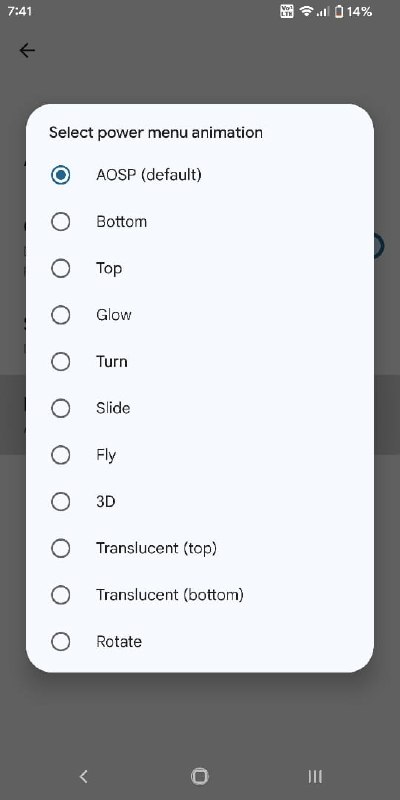This screenshot has width=400, height=800.
Task: Tap the Wi-Fi status icon
Action: click(x=306, y=11)
